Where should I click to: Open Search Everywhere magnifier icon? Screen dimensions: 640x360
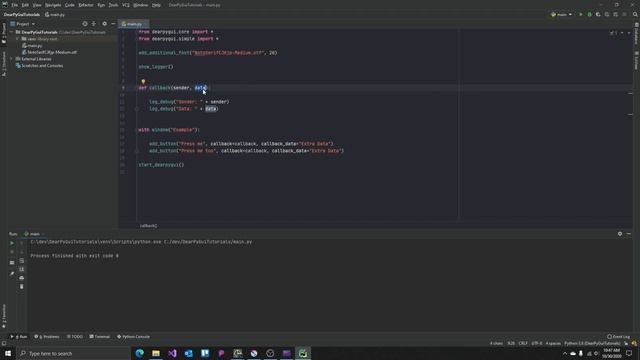[635, 14]
